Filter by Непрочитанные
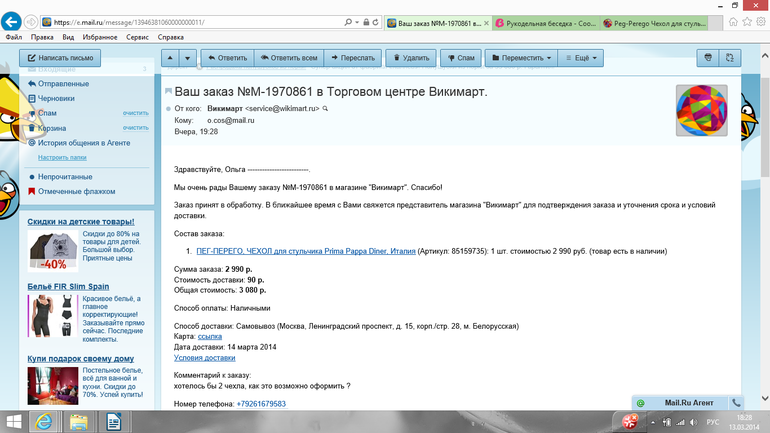The image size is (770, 433). [65, 177]
